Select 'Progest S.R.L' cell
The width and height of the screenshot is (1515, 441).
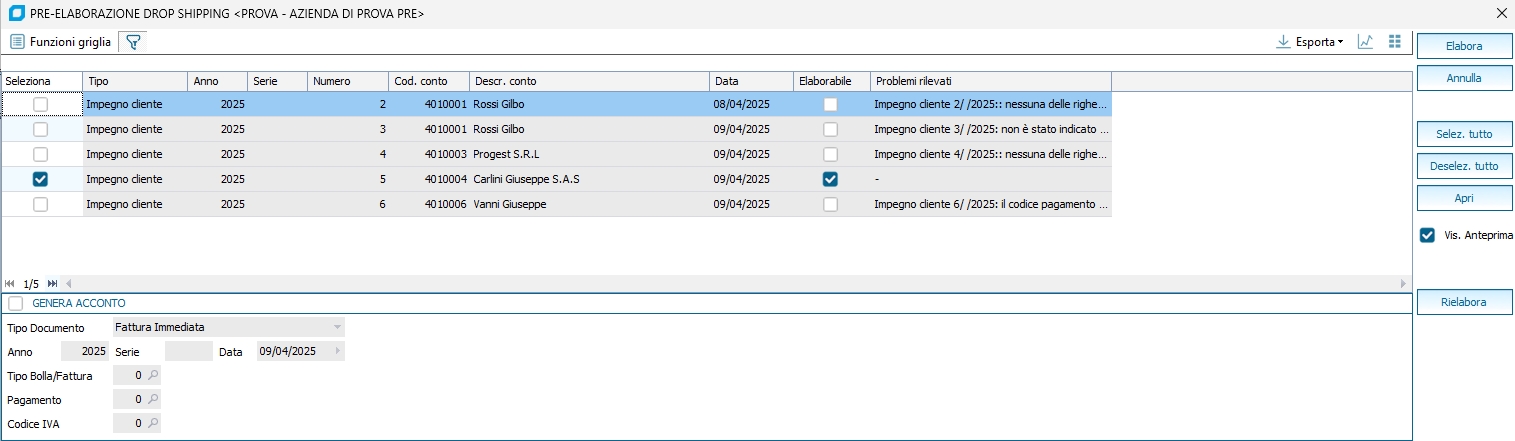pyautogui.click(x=590, y=154)
